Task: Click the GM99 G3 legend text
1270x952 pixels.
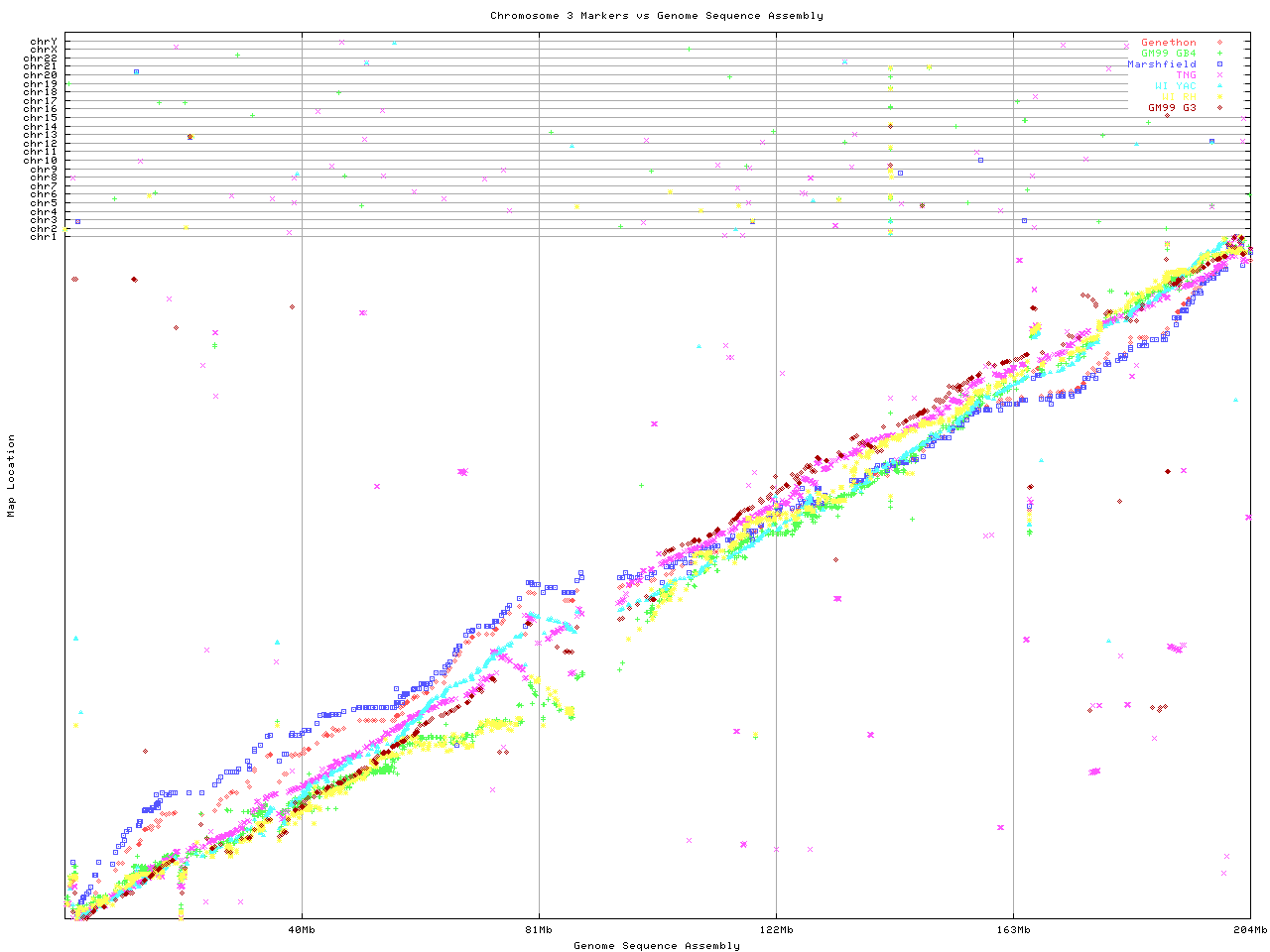Action: click(x=1172, y=107)
